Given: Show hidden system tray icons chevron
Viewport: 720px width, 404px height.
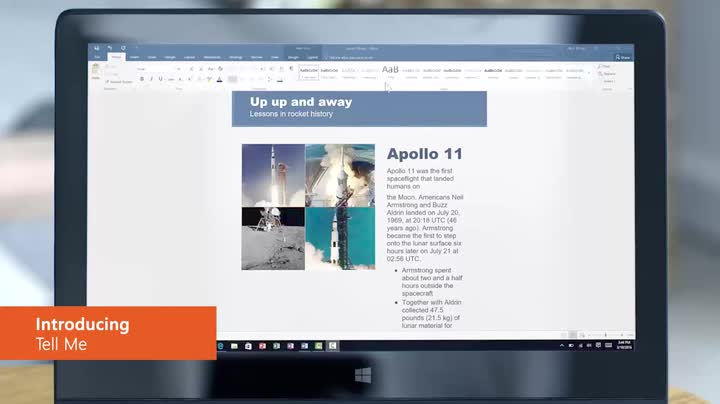Looking at the screenshot, I should (x=562, y=345).
